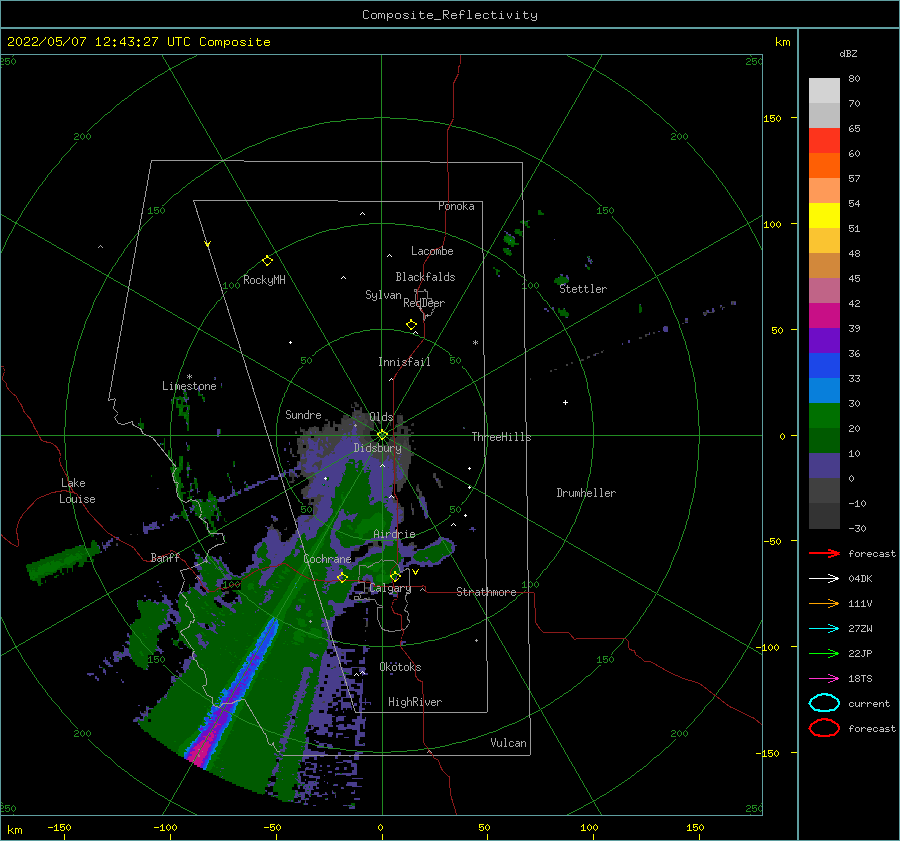Select the dBZ legend heading

848,53
